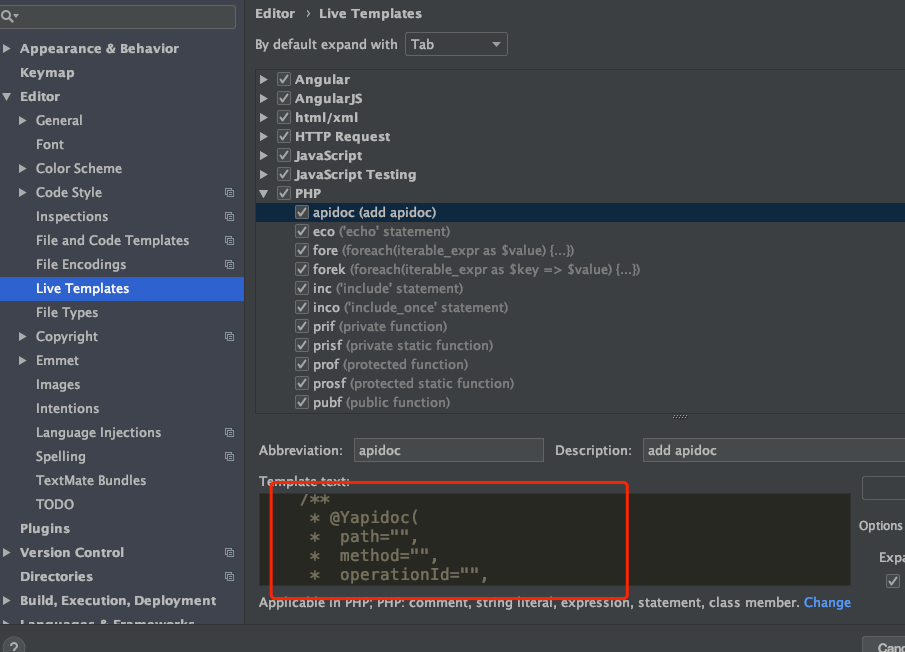Expand the AngularJS template group
Image resolution: width=905 pixels, height=652 pixels.
pyautogui.click(x=264, y=99)
